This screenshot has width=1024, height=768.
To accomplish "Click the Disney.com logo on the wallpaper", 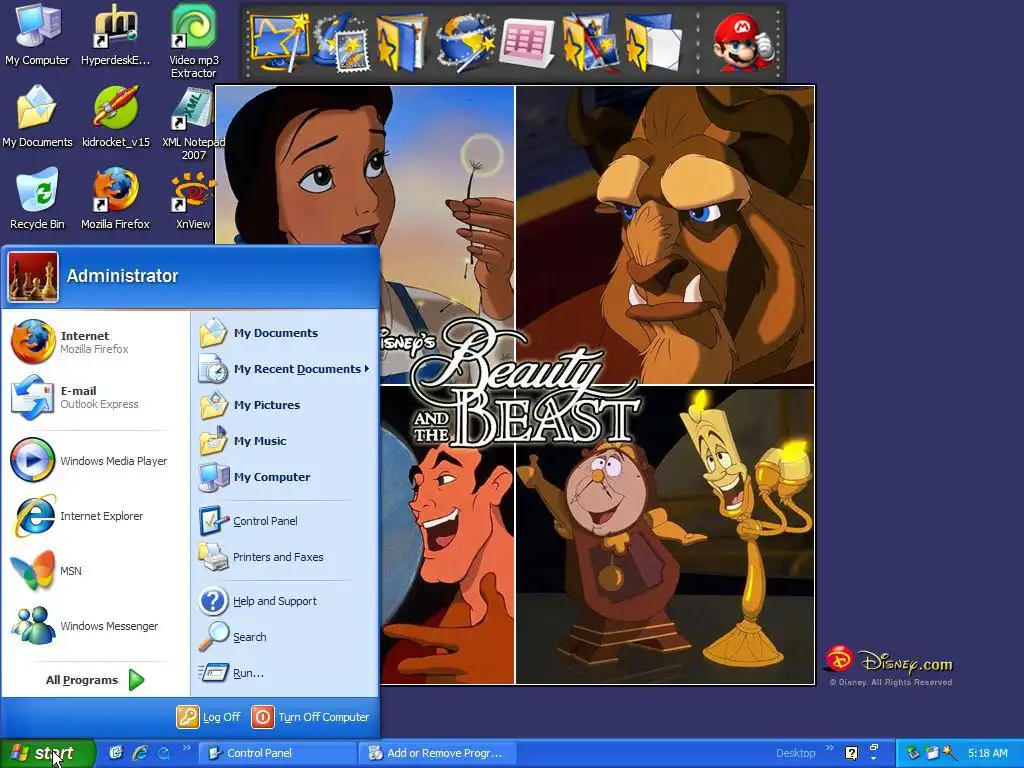I will (889, 661).
